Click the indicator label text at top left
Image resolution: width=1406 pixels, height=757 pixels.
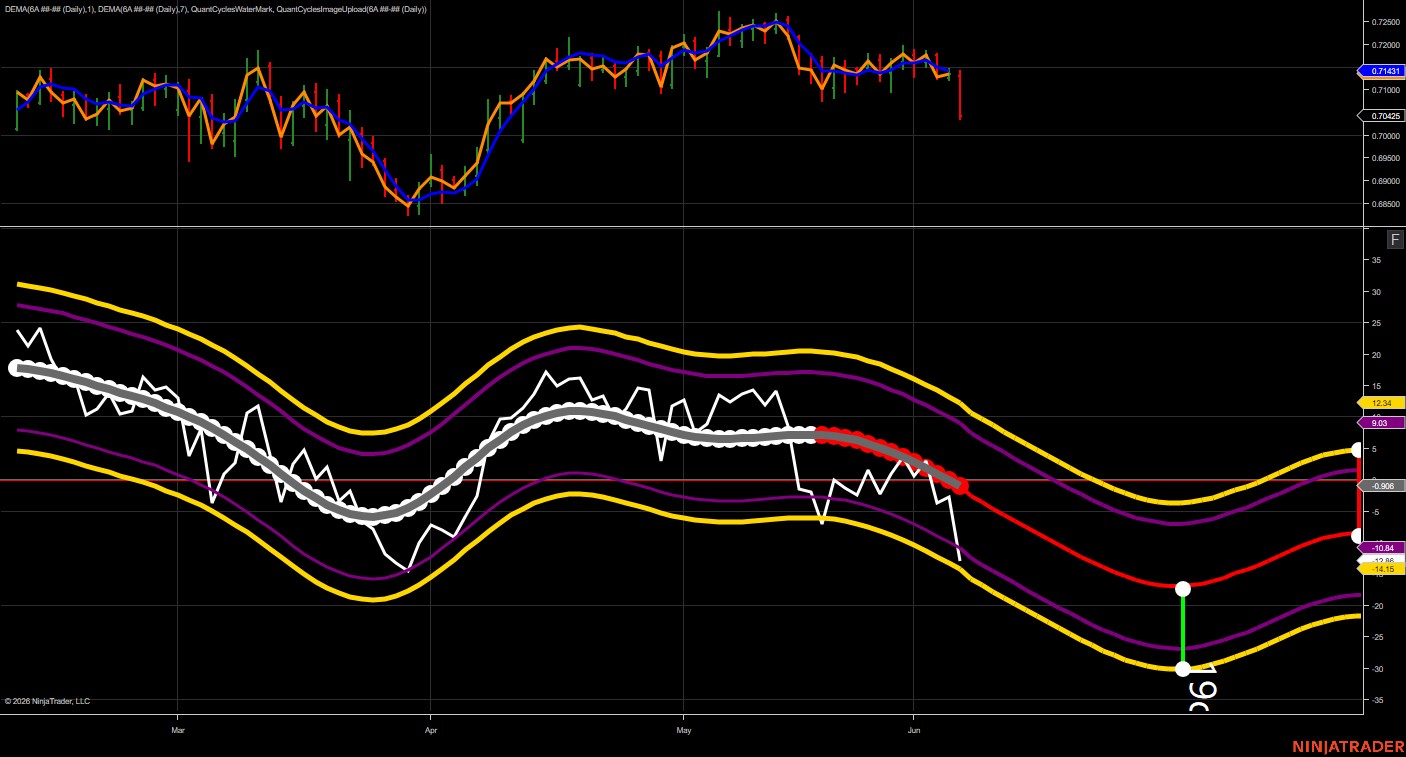point(215,9)
